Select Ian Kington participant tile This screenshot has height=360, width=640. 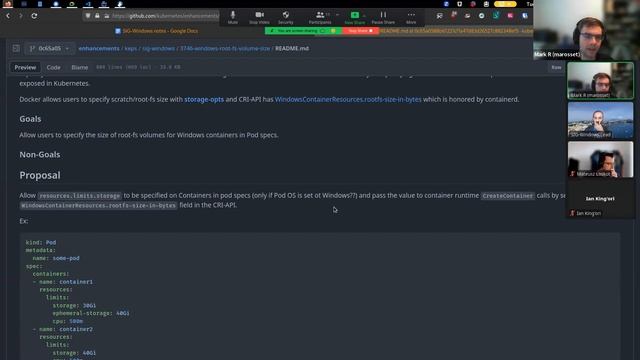coord(600,199)
